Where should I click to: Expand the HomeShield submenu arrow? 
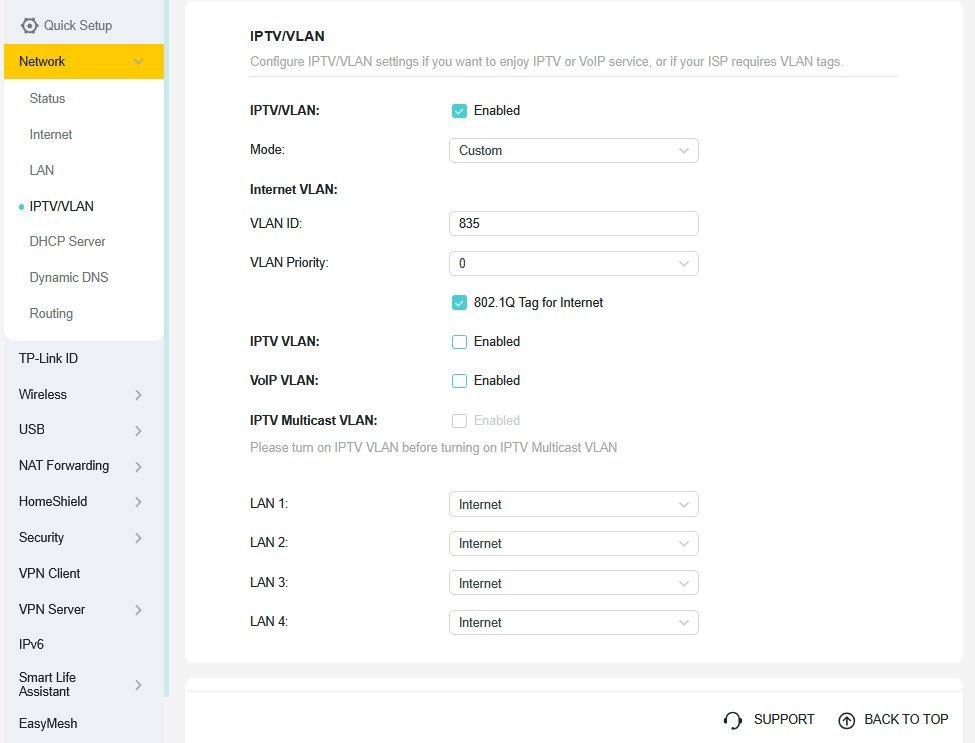pos(138,502)
